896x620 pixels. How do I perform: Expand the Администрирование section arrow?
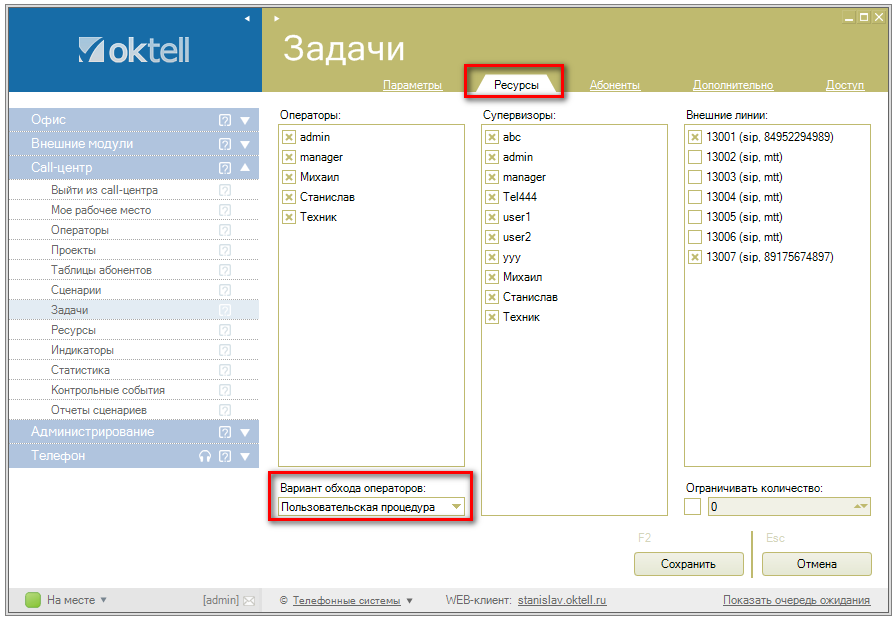[x=245, y=432]
